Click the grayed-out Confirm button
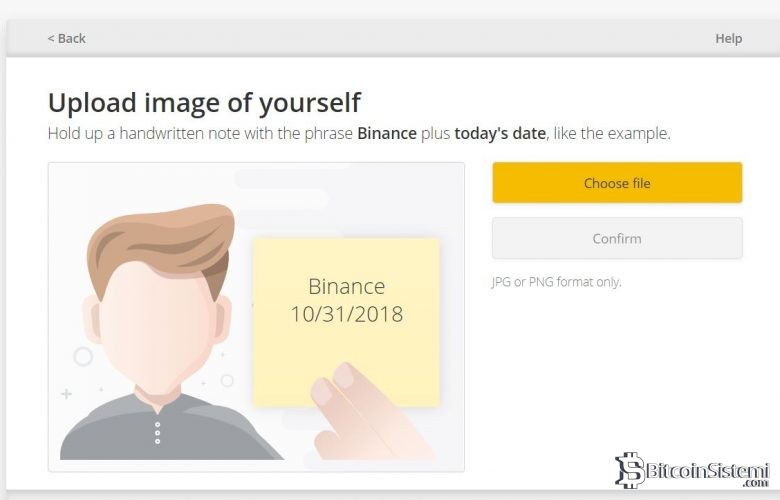Screen dimensions: 780x500 (x=616, y=239)
